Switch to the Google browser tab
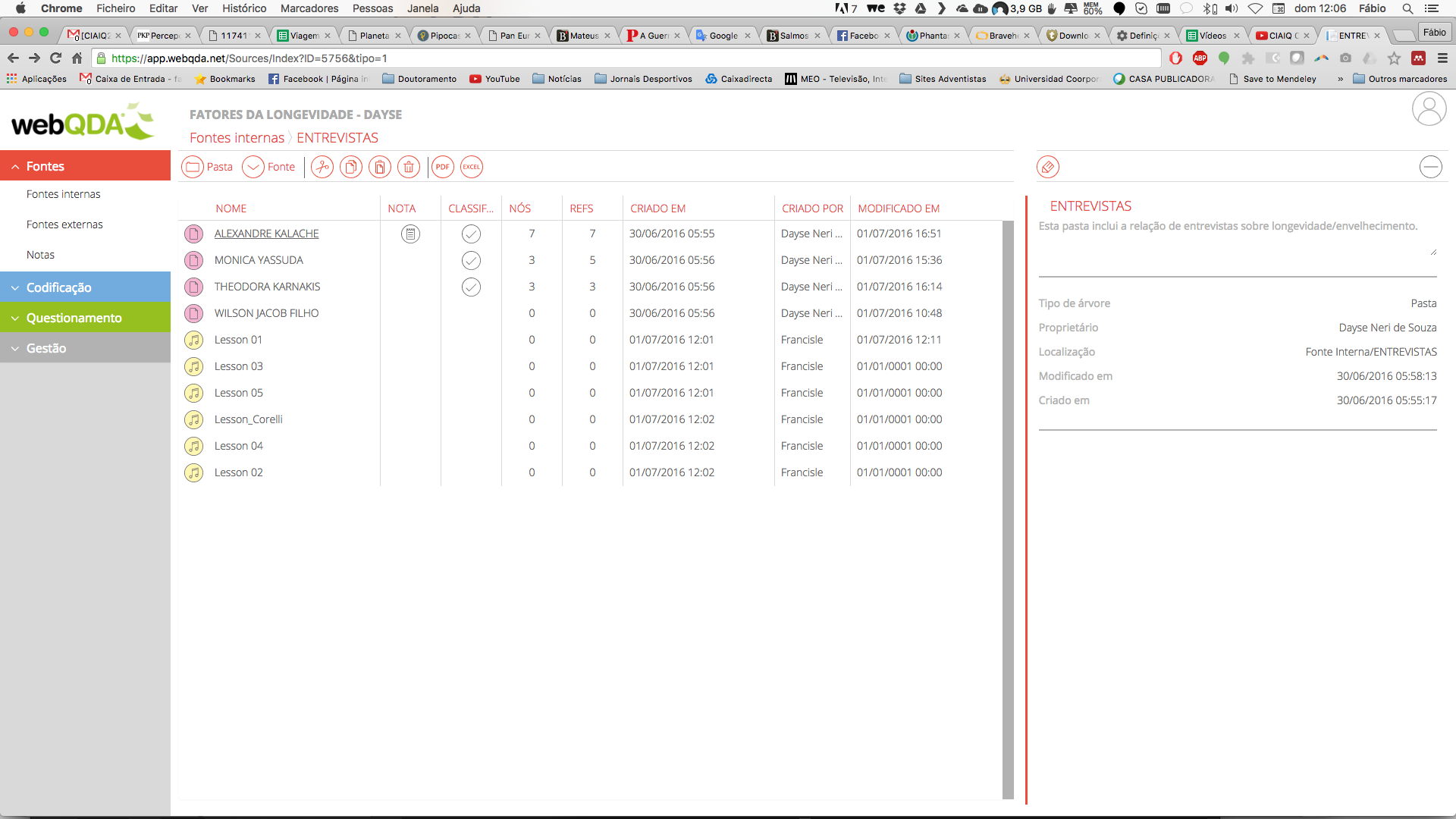1456x819 pixels. pyautogui.click(x=723, y=36)
